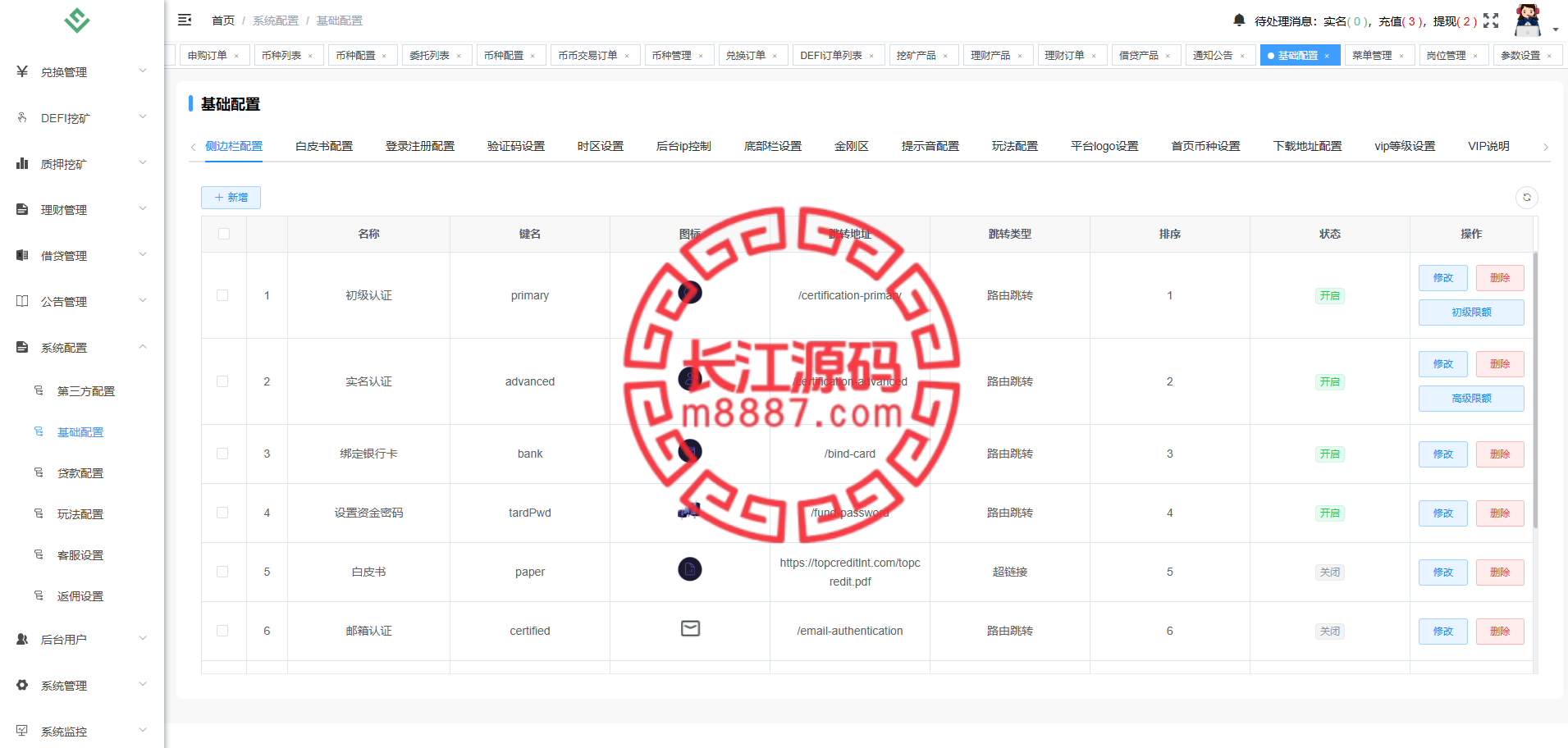Click the monitor icon beside 系统监控
This screenshot has height=748, width=1568.
point(22,731)
